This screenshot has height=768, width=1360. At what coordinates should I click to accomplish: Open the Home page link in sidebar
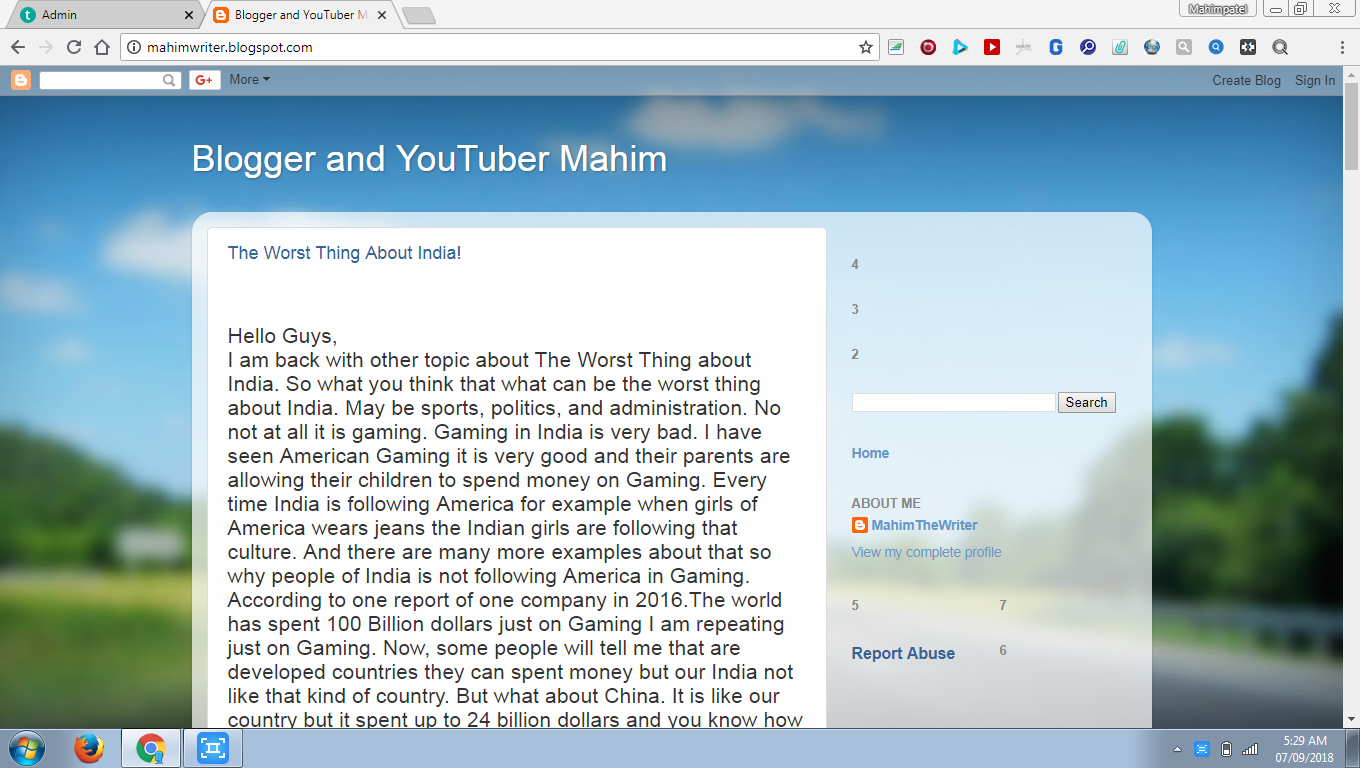click(870, 453)
